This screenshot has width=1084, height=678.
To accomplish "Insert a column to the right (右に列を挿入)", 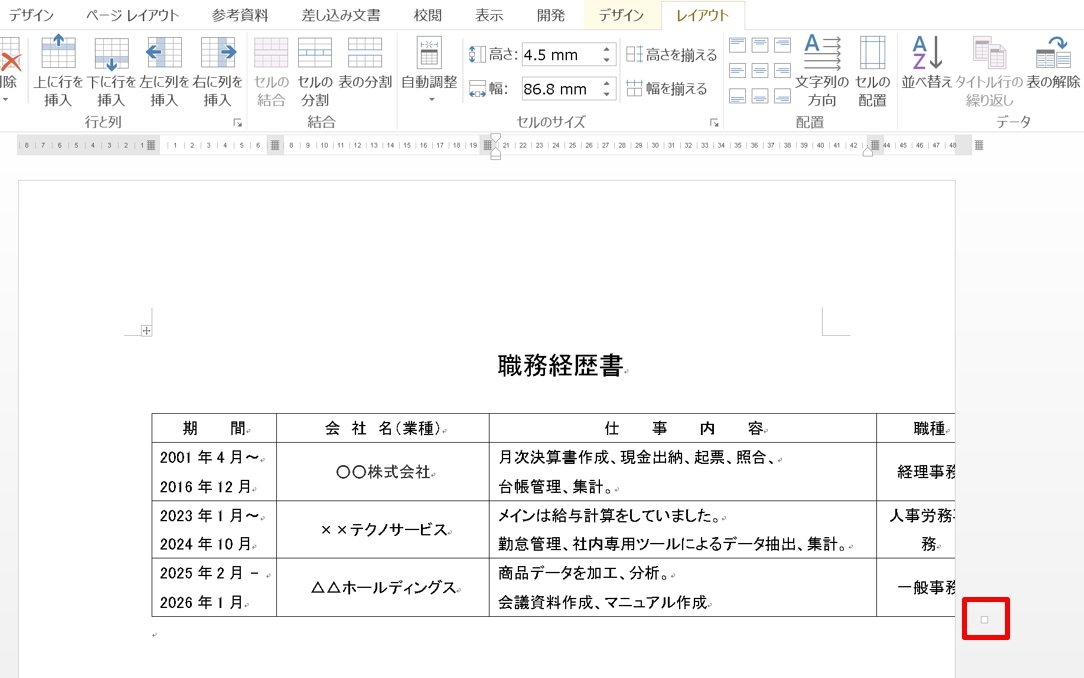I will [217, 71].
